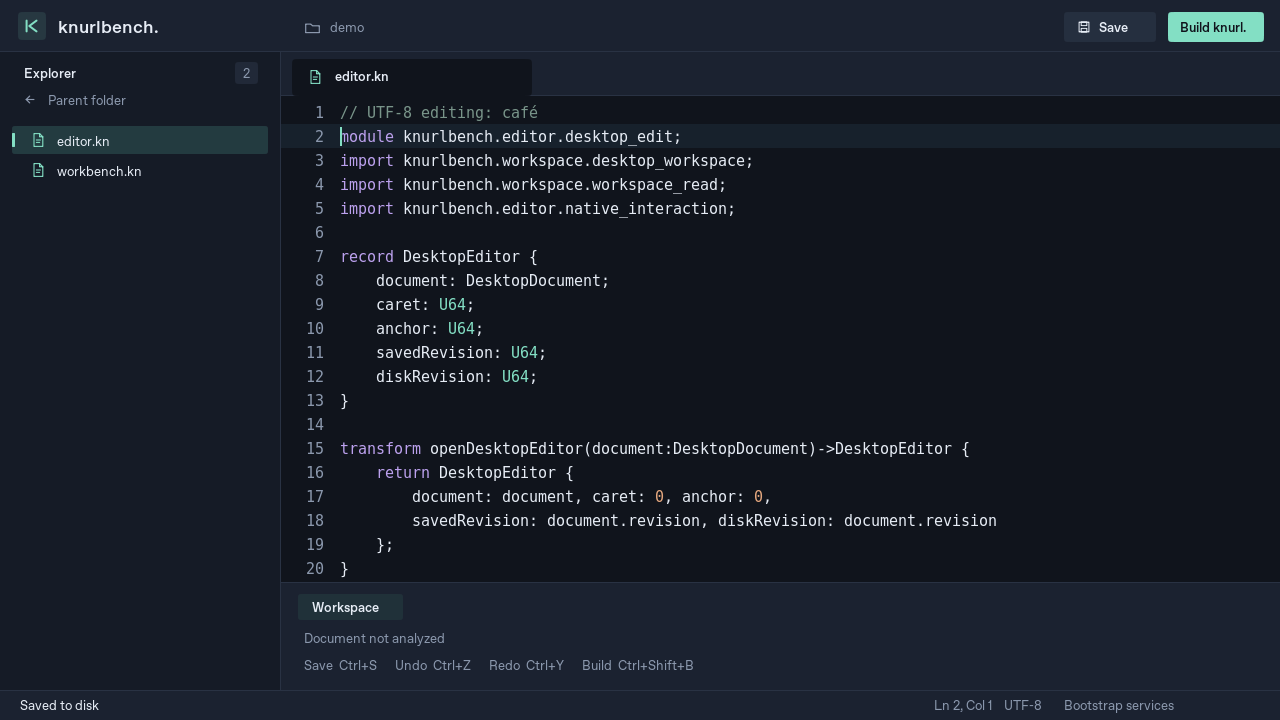The image size is (1280, 720).
Task: Click the return DesktopEditor line
Action: tap(475, 473)
